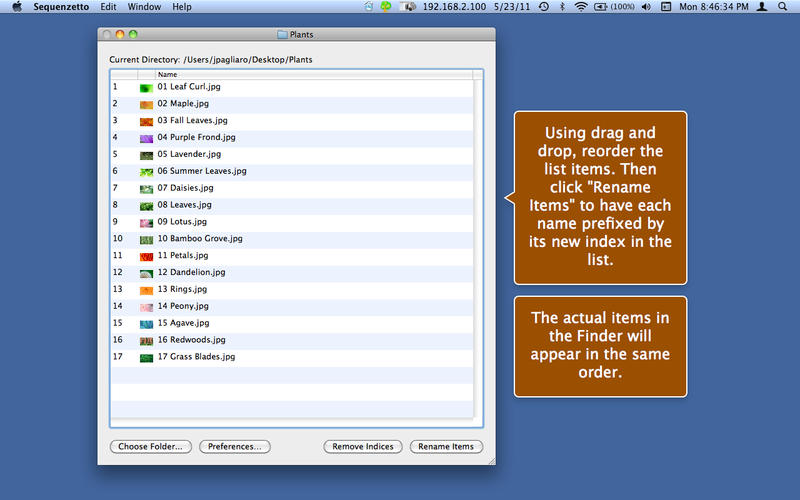Select the 17 Grass Blades.jpg thumbnail
This screenshot has height=500, width=800.
[146, 357]
